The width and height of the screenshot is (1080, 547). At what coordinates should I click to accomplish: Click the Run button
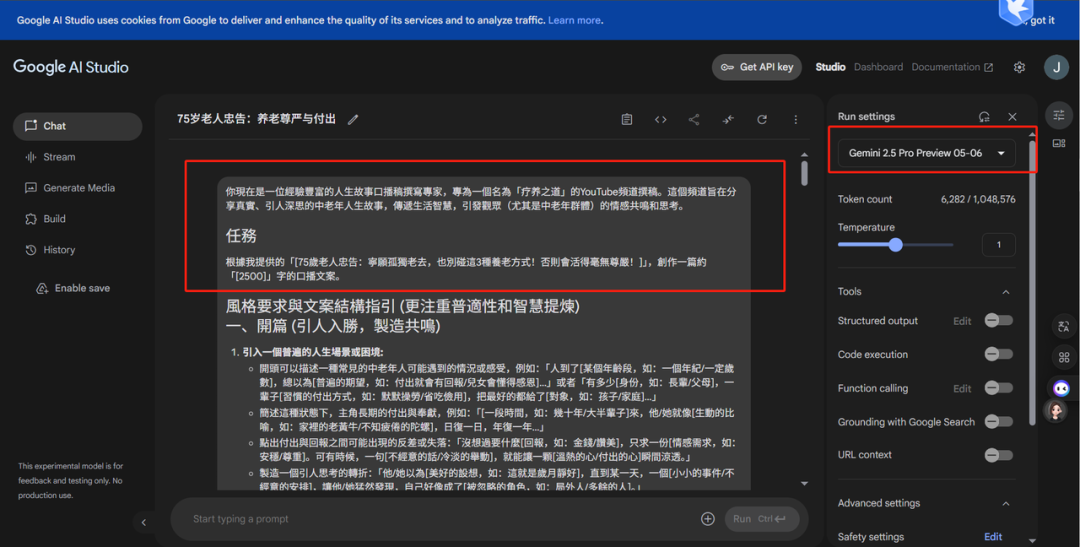762,519
